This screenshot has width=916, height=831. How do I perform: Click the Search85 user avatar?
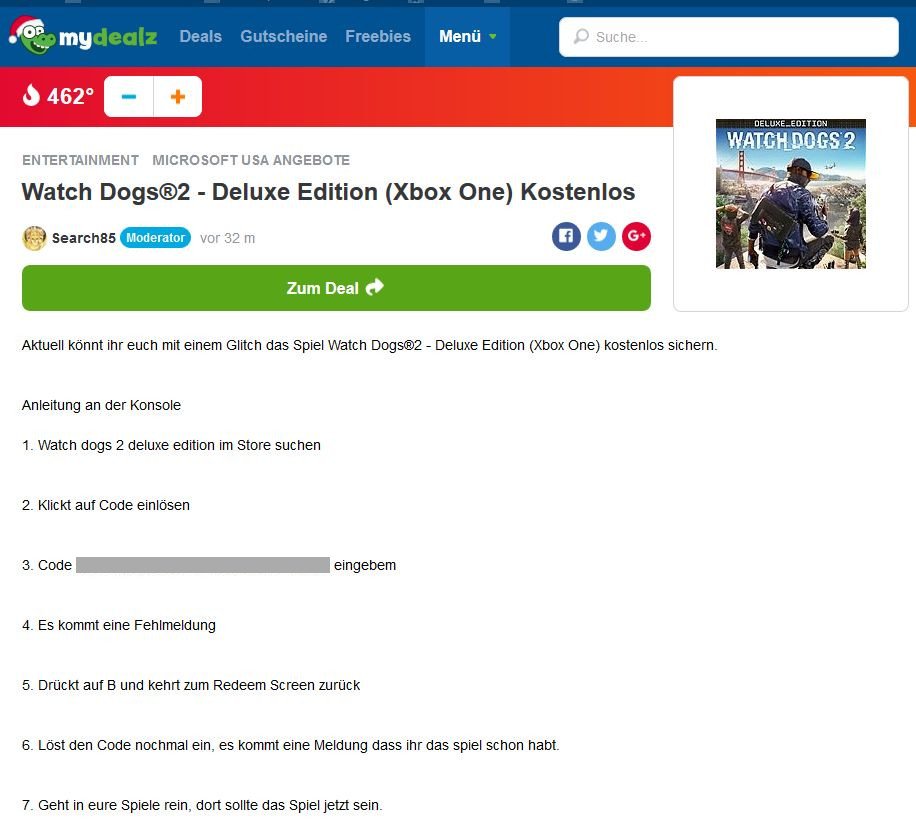click(34, 238)
